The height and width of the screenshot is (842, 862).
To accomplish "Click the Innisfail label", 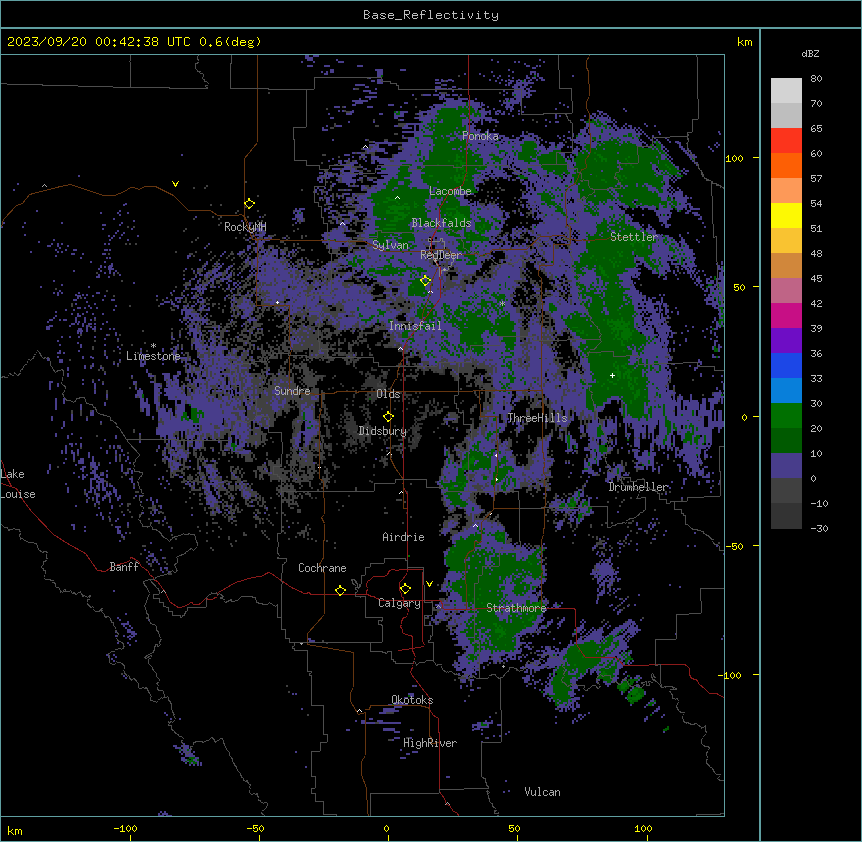I will point(415,326).
